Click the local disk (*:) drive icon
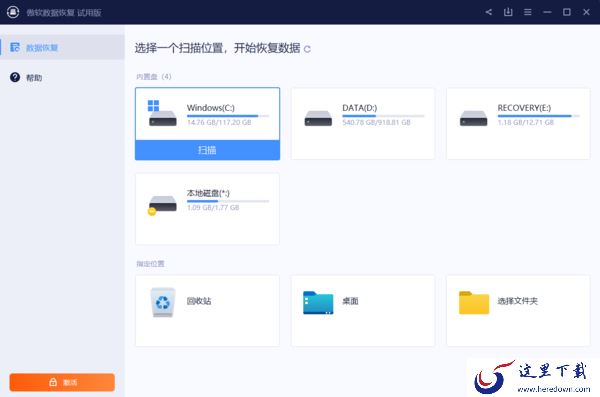600x397 pixels. [162, 205]
